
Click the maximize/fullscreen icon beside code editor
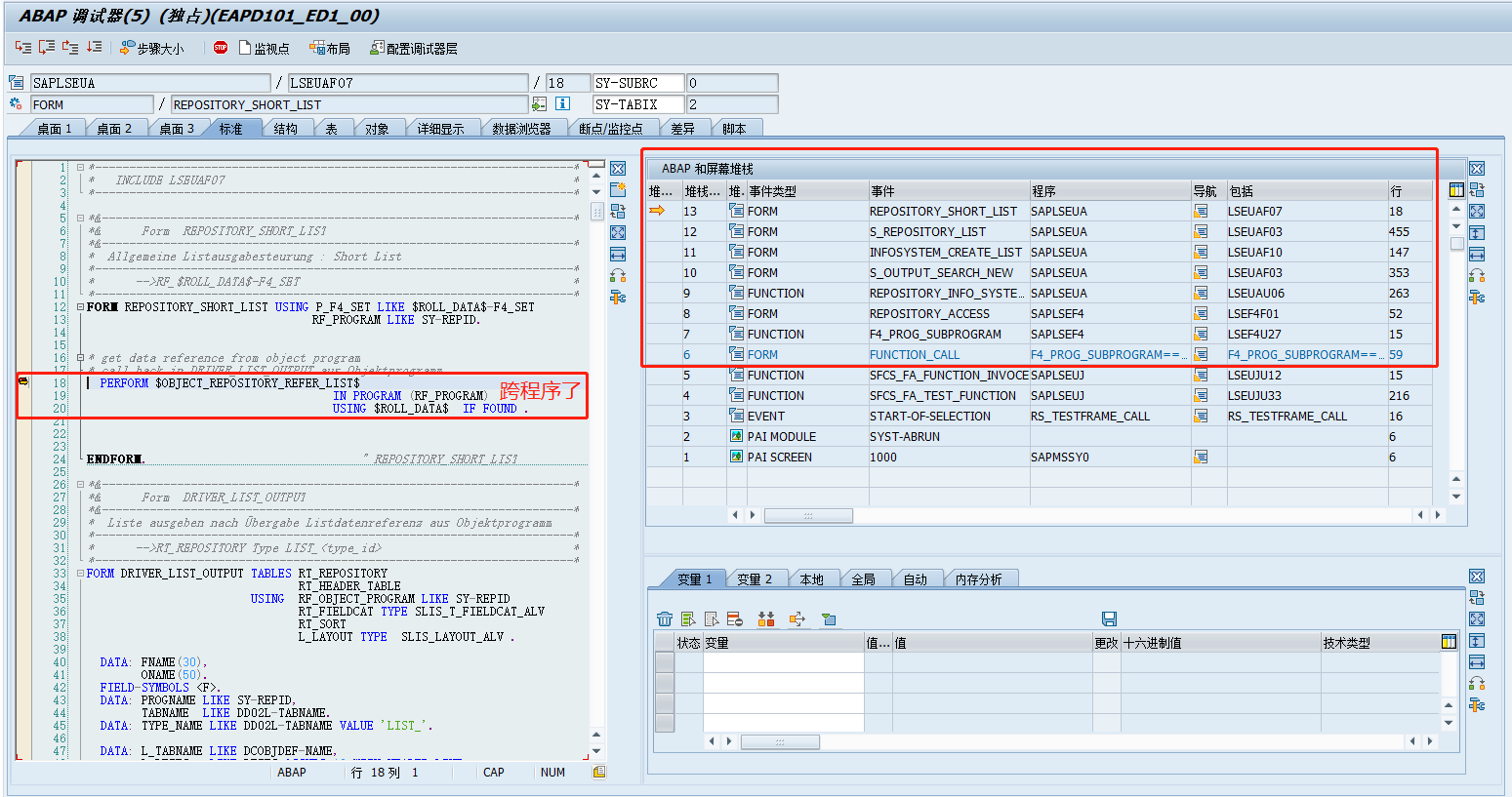pyautogui.click(x=618, y=232)
